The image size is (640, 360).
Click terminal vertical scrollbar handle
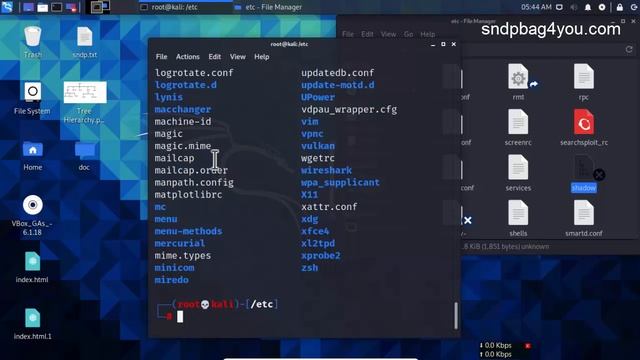coord(456,316)
